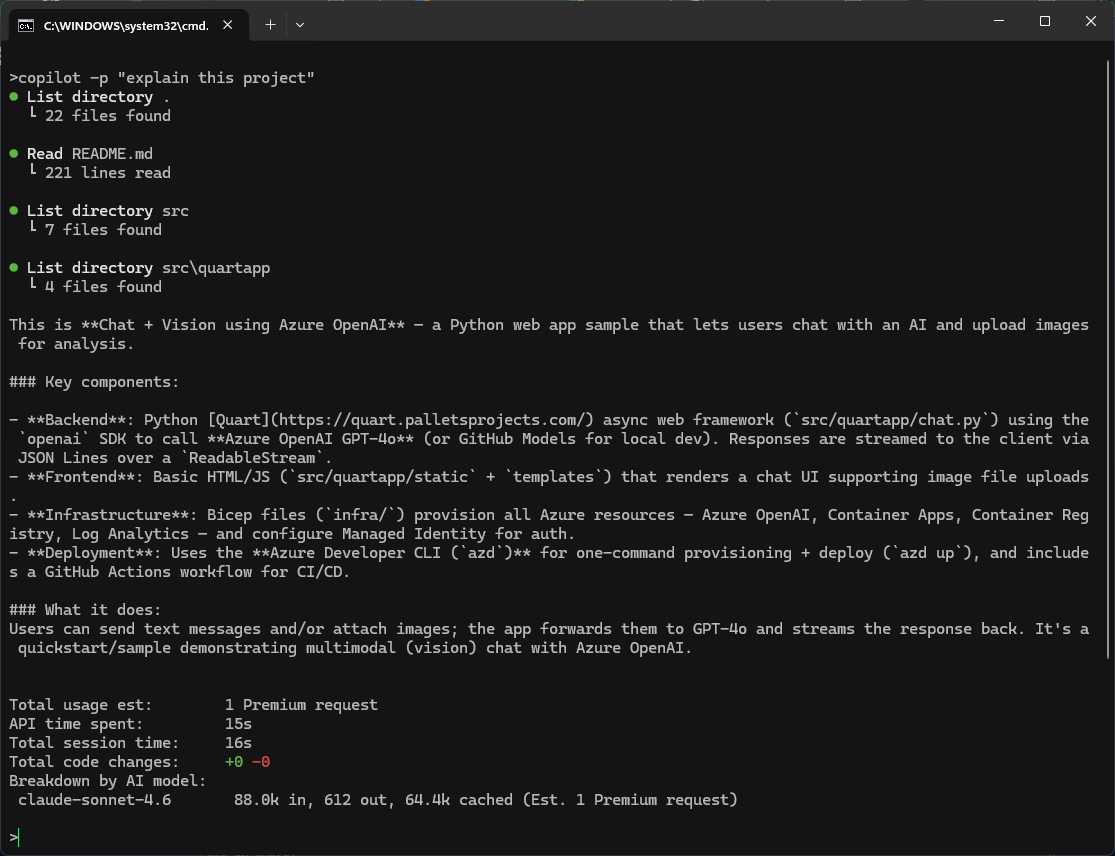The height and width of the screenshot is (856, 1115).
Task: Click the "+0" code changes value
Action: (x=232, y=761)
